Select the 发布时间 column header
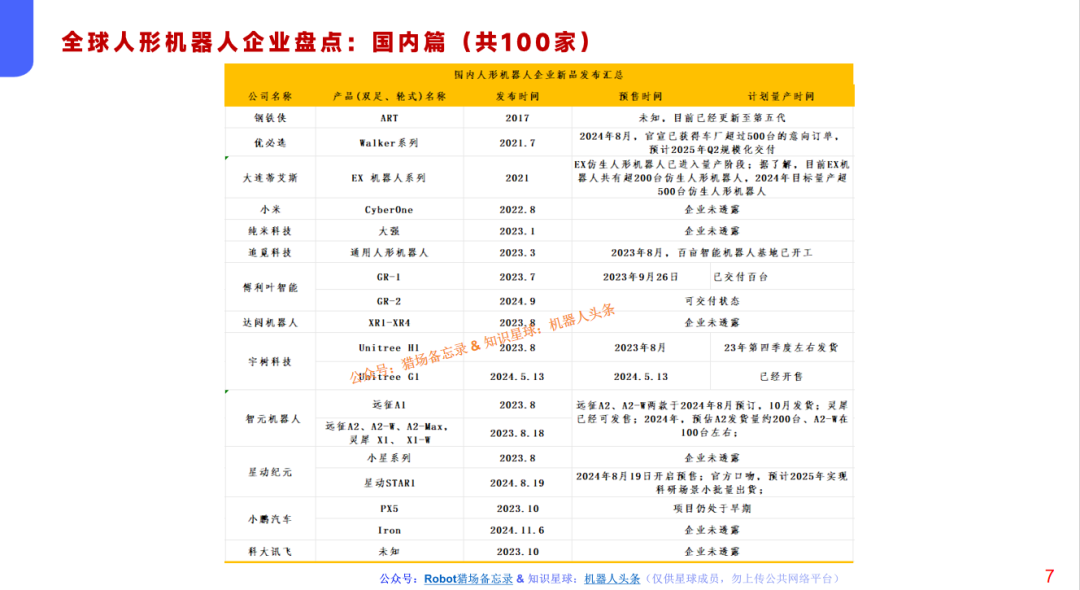Screen dimensions: 1080x590 [517, 96]
